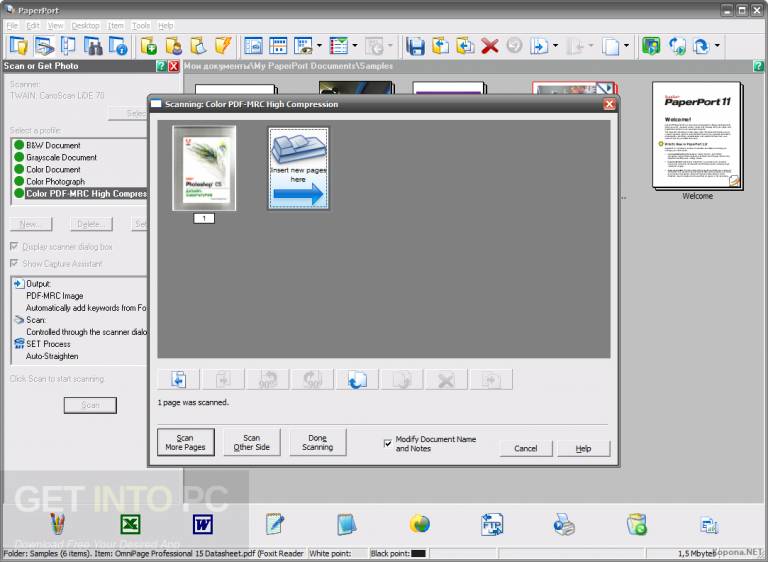The width and height of the screenshot is (768, 562).
Task: Click the Folders toolbar icon
Action: pyautogui.click(x=19, y=47)
